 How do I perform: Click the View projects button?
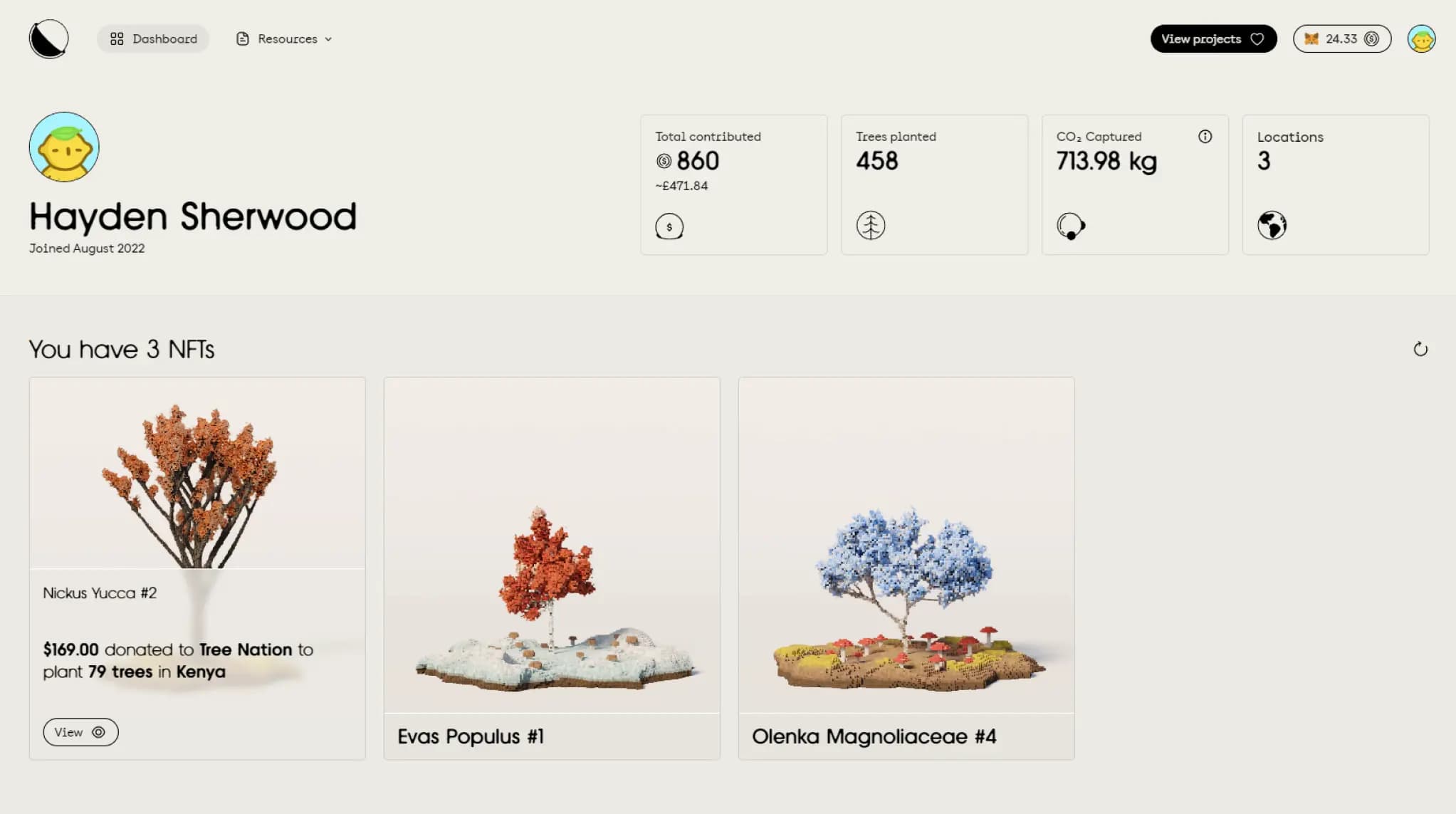[x=1213, y=38]
